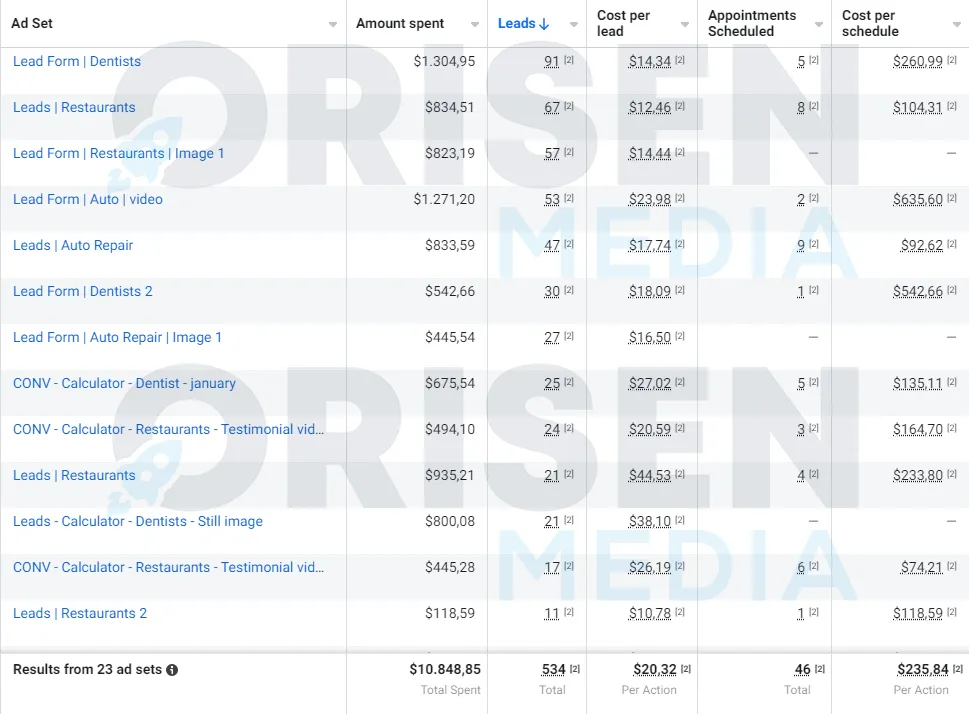
Task: Click info icon beside Results from 23 ad sets
Action: coord(172,669)
